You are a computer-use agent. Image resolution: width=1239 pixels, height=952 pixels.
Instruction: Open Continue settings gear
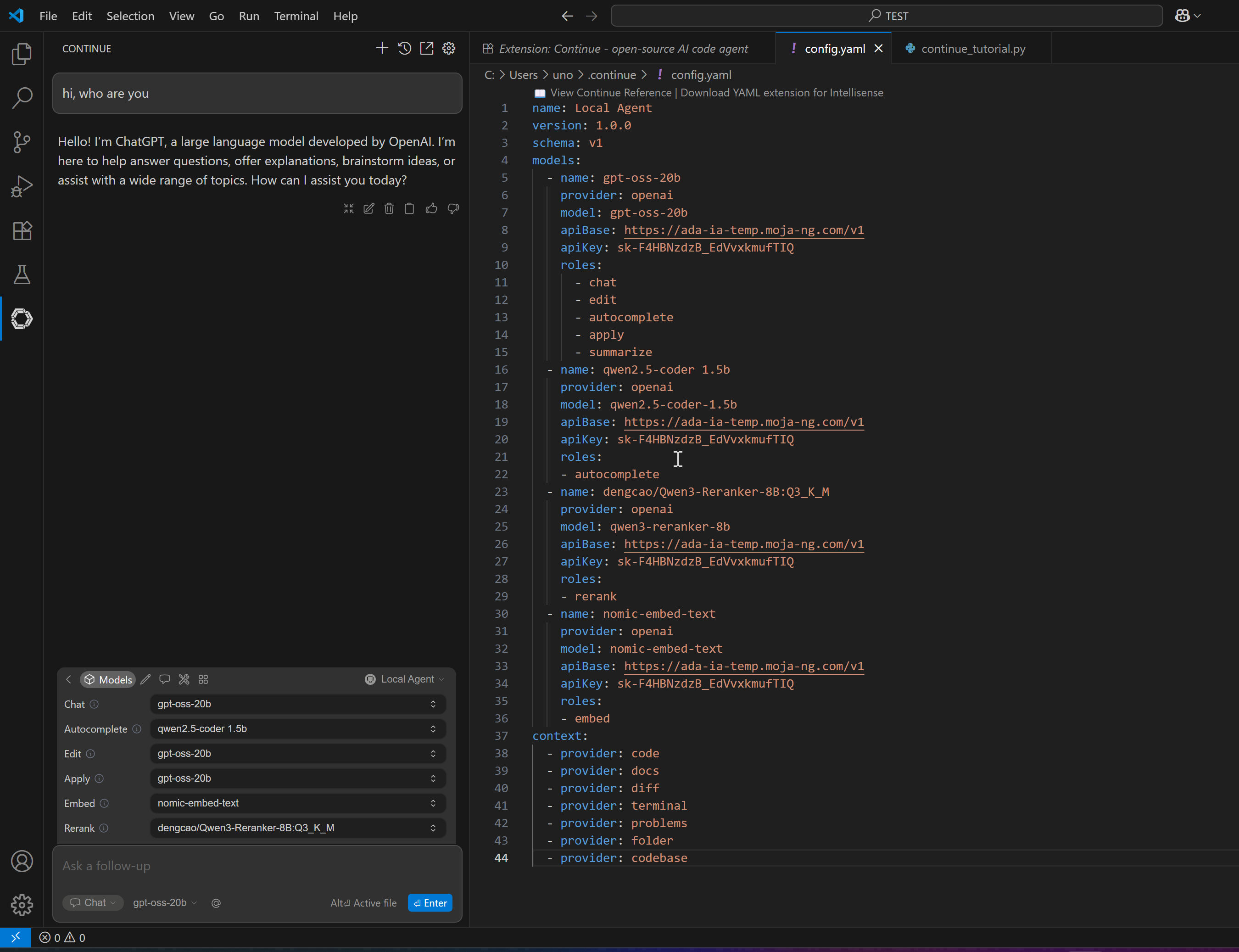[449, 48]
